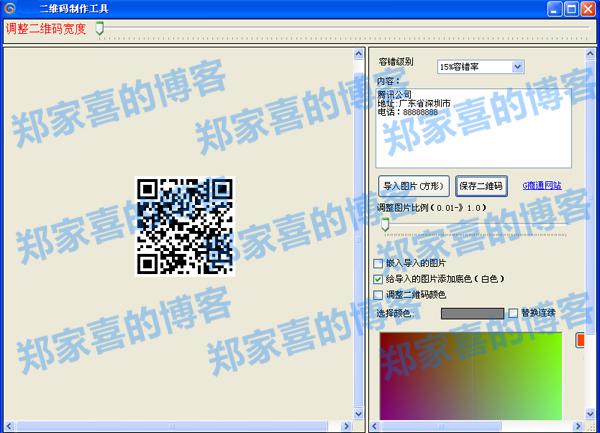The height and width of the screenshot is (433, 600).
Task: Click the 地址:广东省深圳市 text line
Action: [x=414, y=103]
